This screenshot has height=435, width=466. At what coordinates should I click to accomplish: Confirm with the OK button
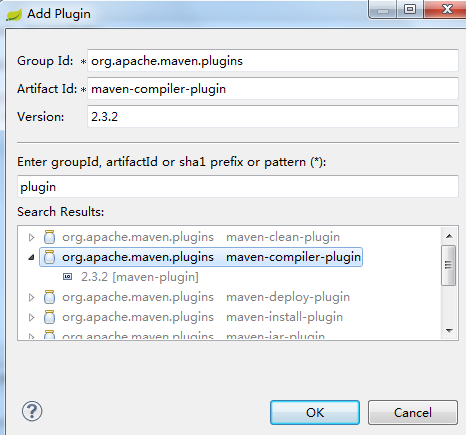tap(315, 413)
